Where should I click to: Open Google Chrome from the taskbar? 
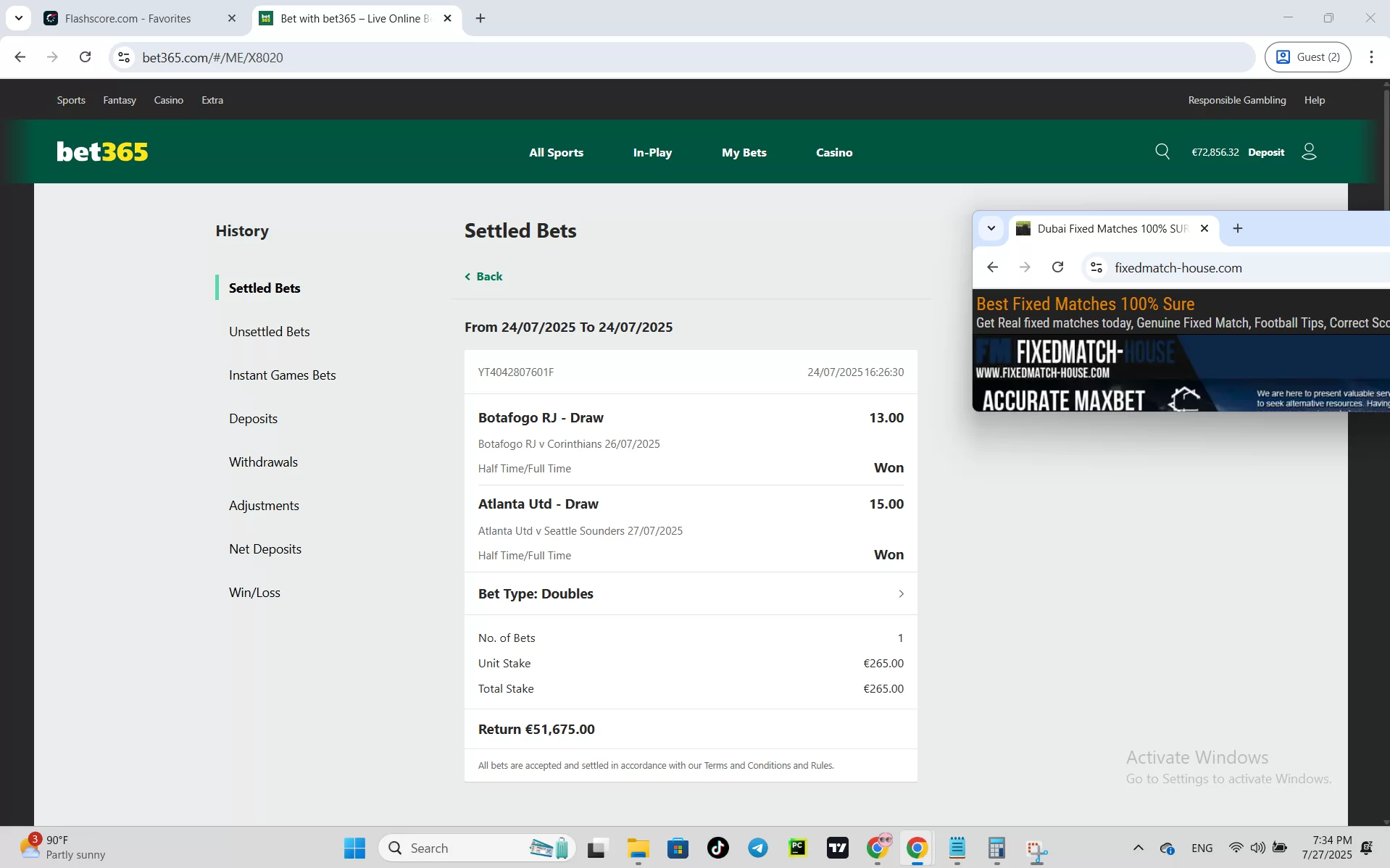click(917, 848)
